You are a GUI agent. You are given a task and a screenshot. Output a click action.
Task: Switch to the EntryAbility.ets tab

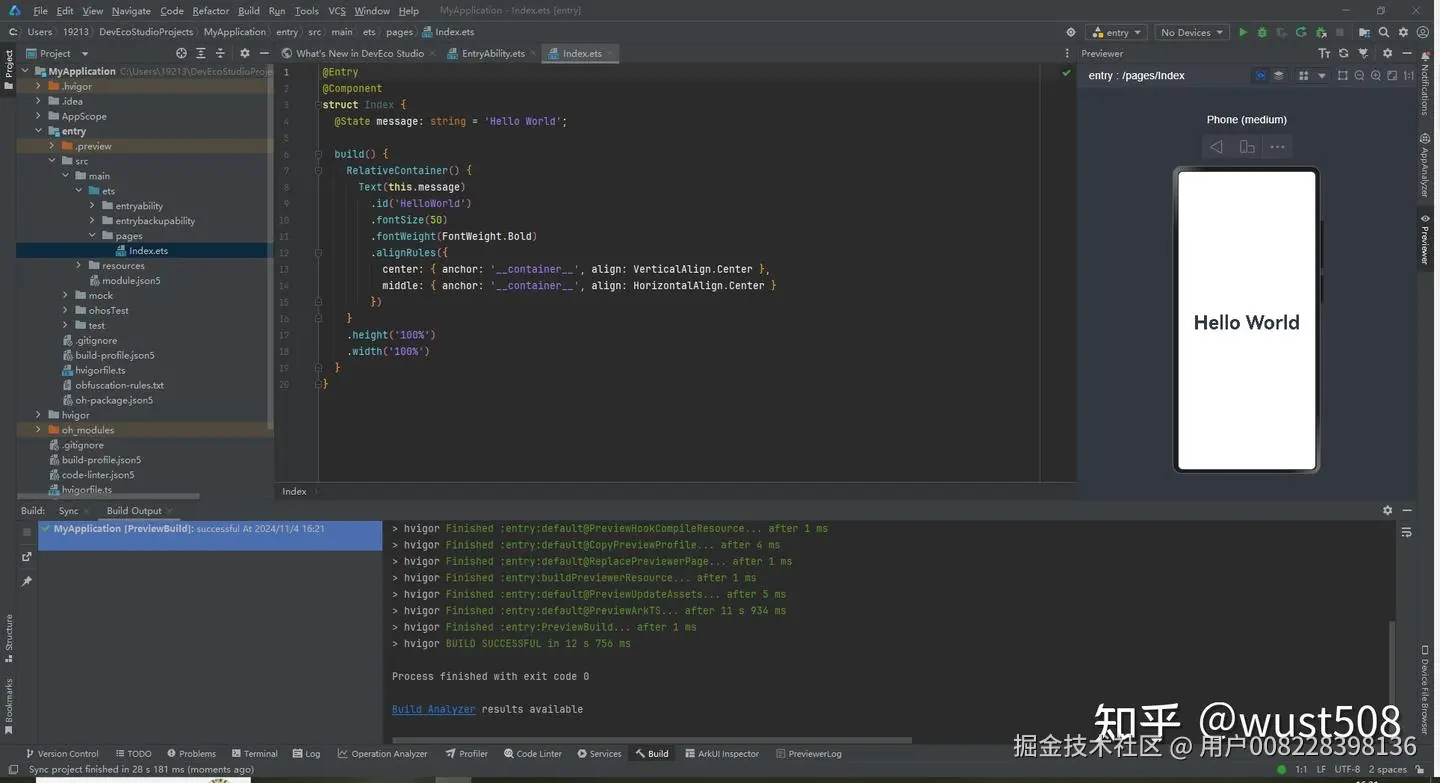pyautogui.click(x=492, y=53)
